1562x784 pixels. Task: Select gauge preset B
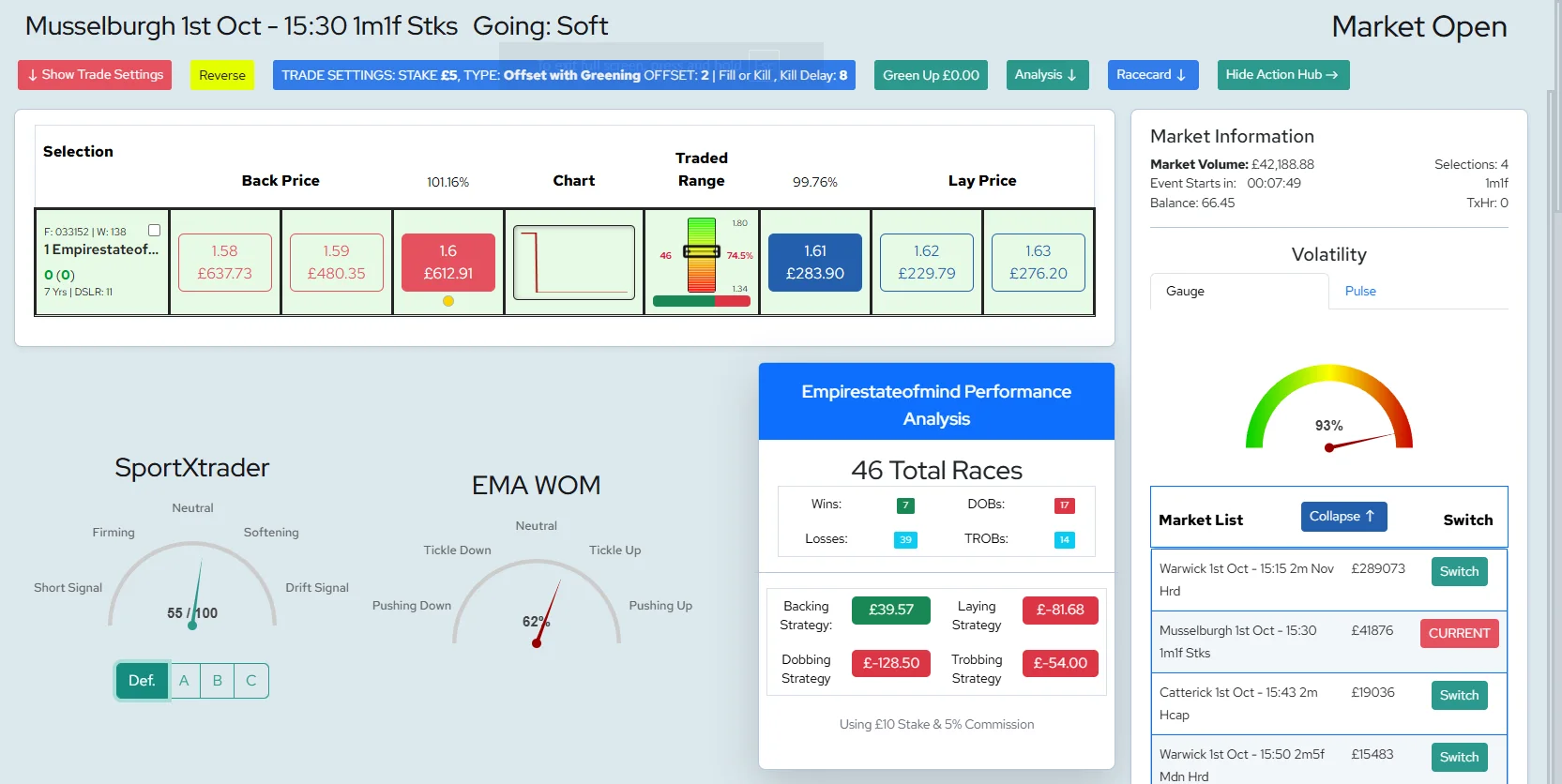[218, 681]
